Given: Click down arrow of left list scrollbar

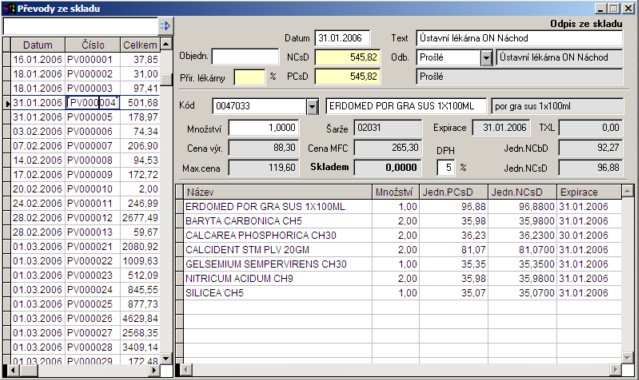Looking at the screenshot, I should point(166,358).
